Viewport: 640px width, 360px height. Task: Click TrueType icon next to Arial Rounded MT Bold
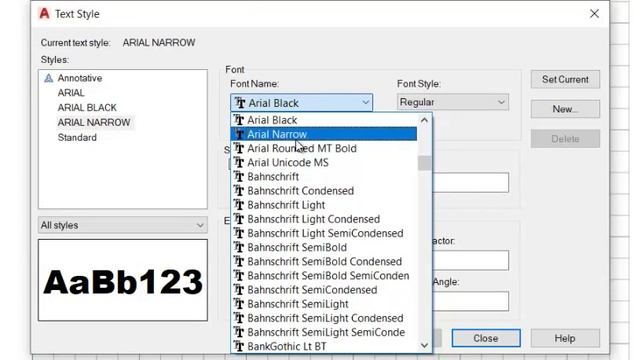click(x=239, y=148)
